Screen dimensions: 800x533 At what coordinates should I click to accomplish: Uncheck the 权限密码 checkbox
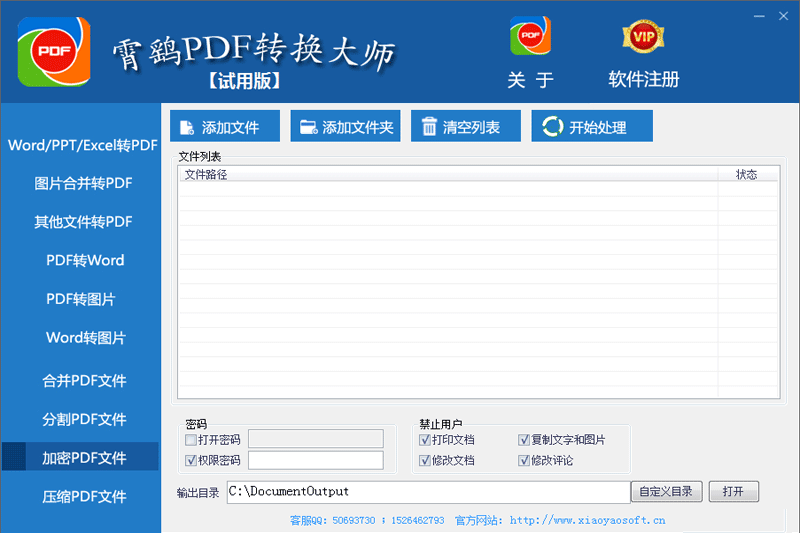pyautogui.click(x=191, y=461)
